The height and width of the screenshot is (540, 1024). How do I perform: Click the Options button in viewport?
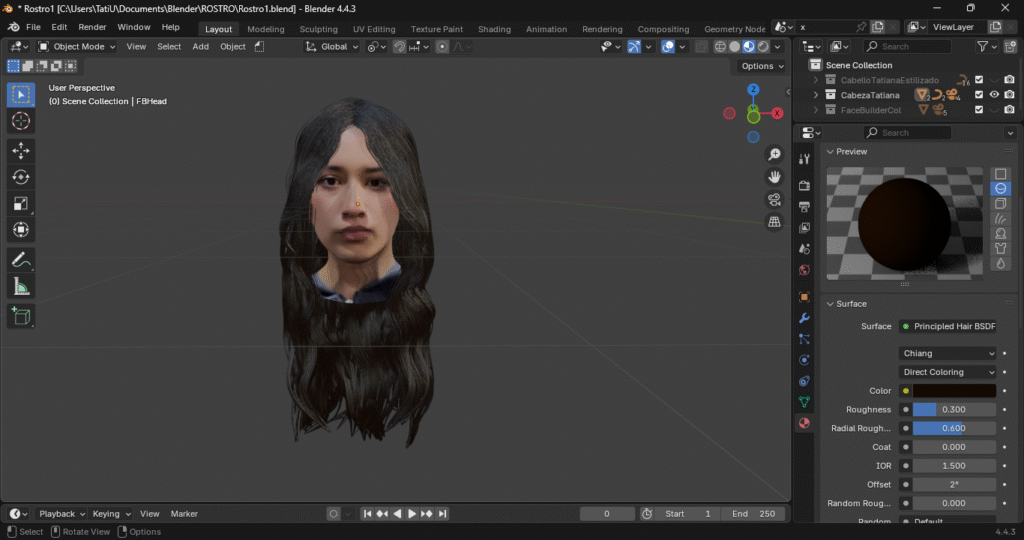pyautogui.click(x=761, y=66)
